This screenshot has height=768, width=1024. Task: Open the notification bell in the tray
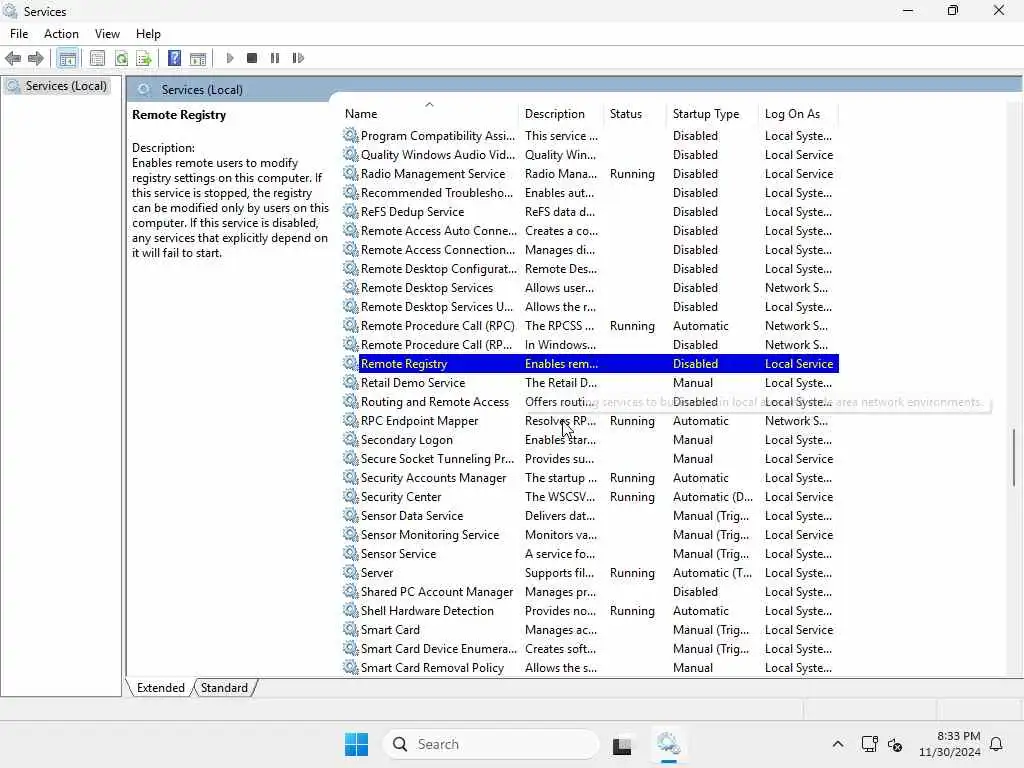(x=997, y=744)
